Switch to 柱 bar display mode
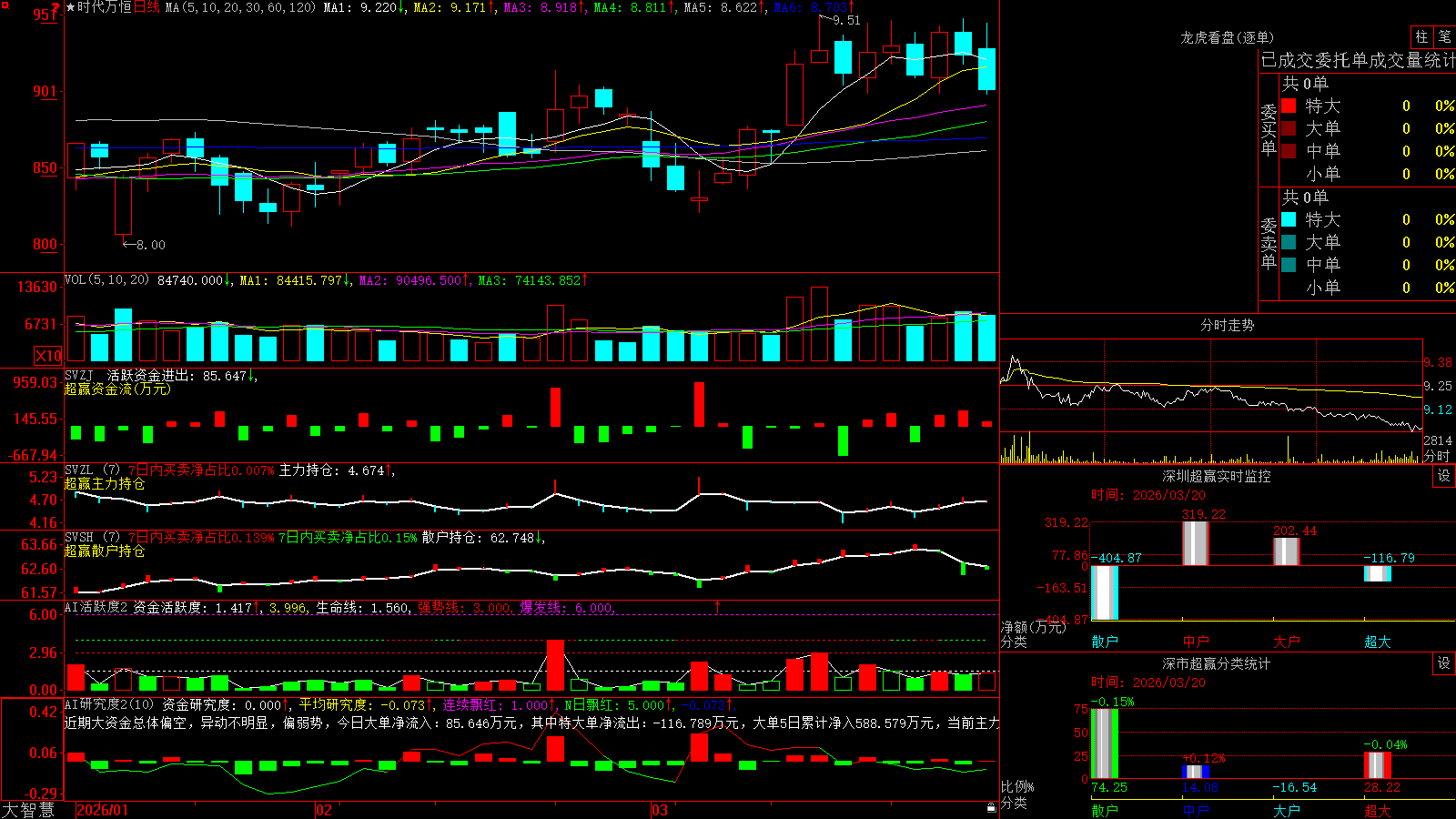 point(1421,37)
